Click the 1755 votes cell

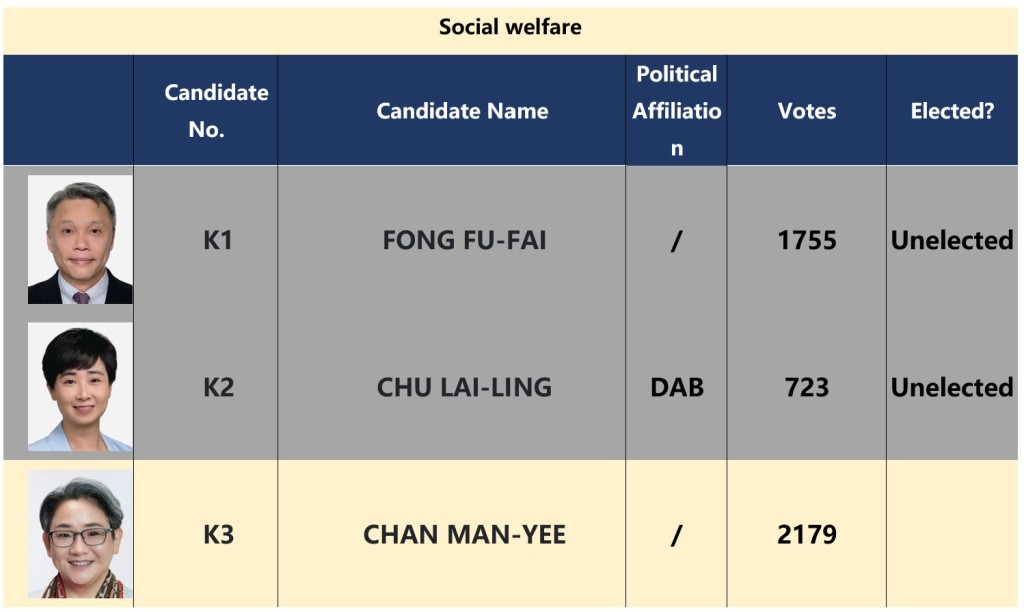[807, 240]
